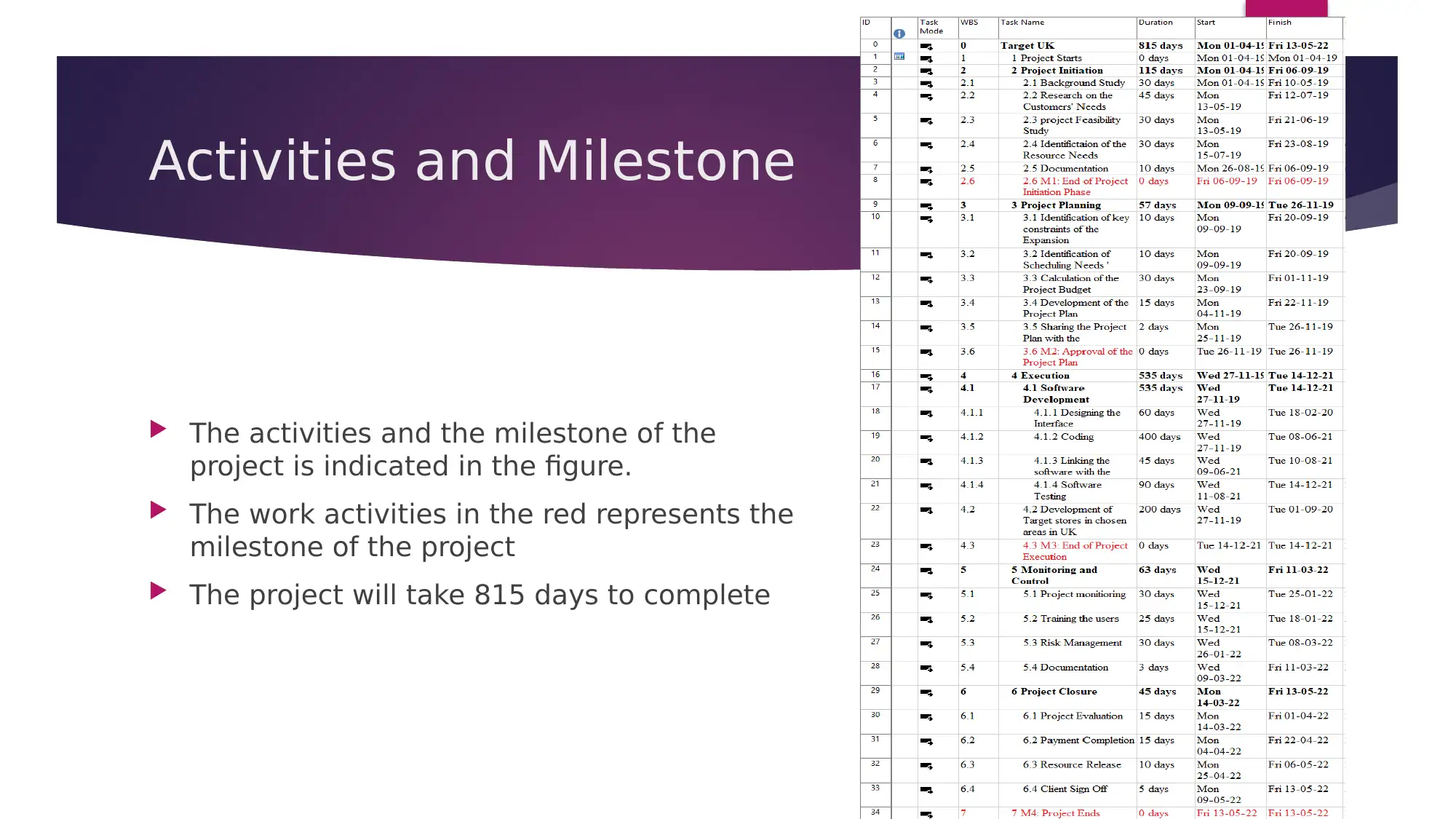Click task mode icon for 2.3 project Feasibility Study
The width and height of the screenshot is (1456, 819).
(926, 121)
